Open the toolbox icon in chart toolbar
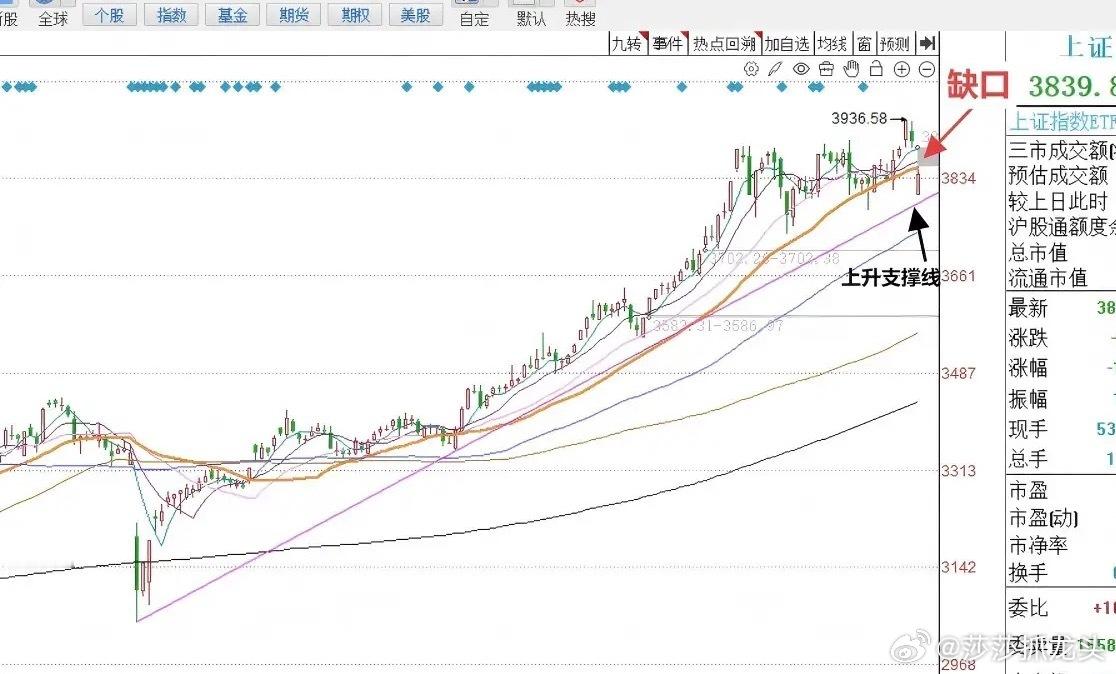The image size is (1116, 674). point(826,69)
